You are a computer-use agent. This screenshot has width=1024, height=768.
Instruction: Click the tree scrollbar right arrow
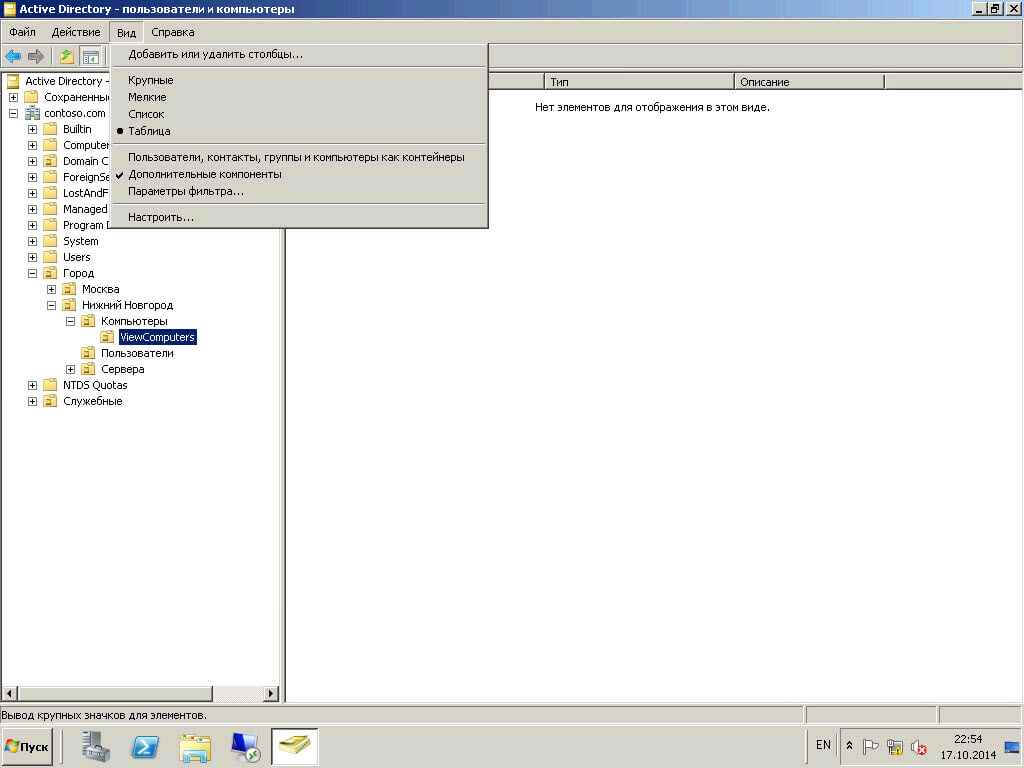point(271,693)
